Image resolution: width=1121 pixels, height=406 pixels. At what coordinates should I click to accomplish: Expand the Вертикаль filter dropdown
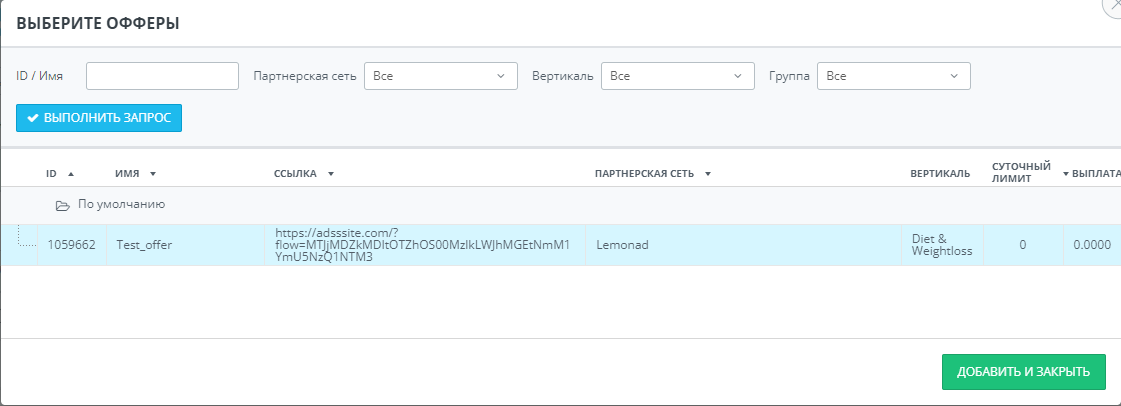pyautogui.click(x=677, y=76)
